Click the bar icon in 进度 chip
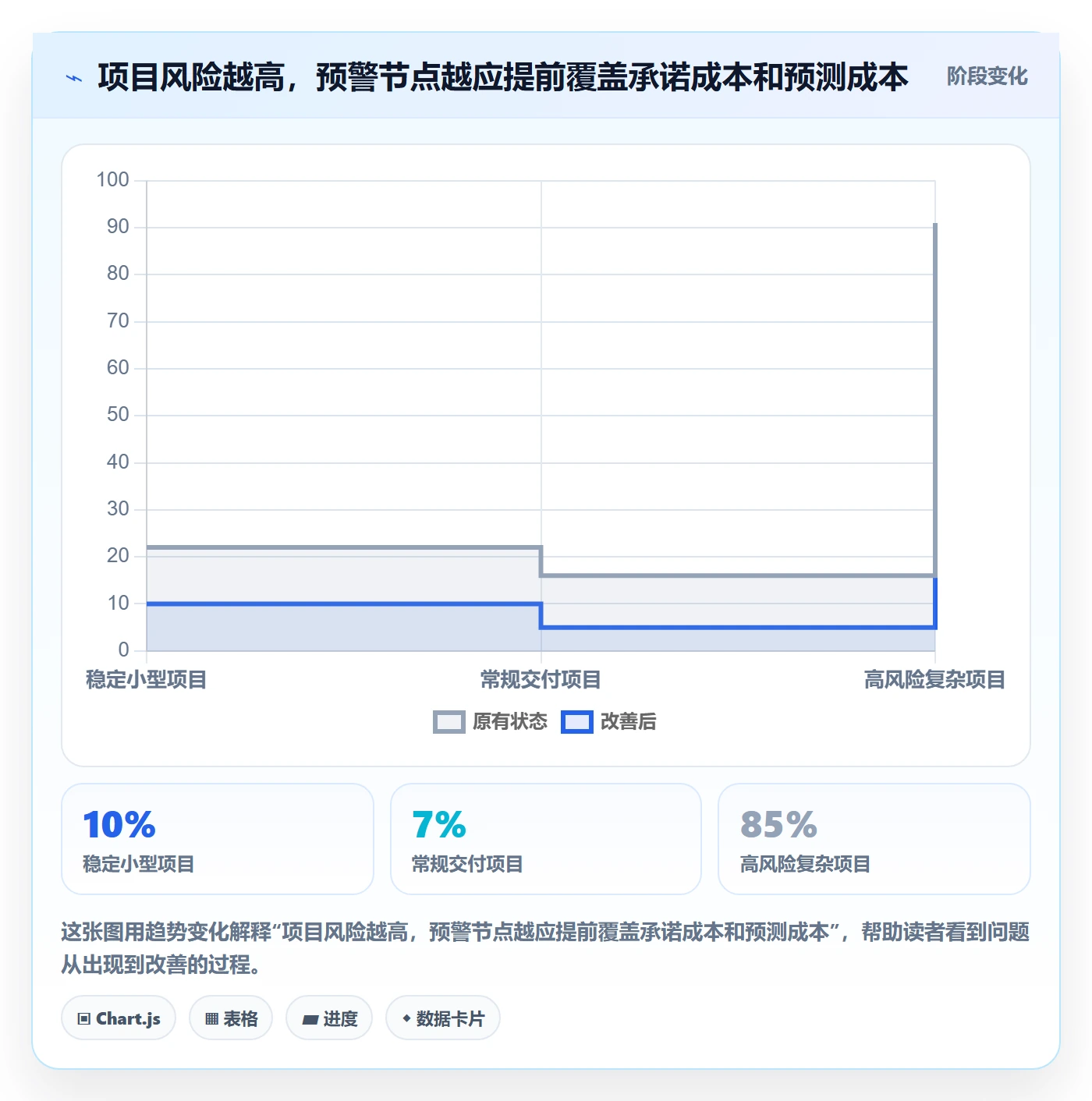 pos(310,1019)
